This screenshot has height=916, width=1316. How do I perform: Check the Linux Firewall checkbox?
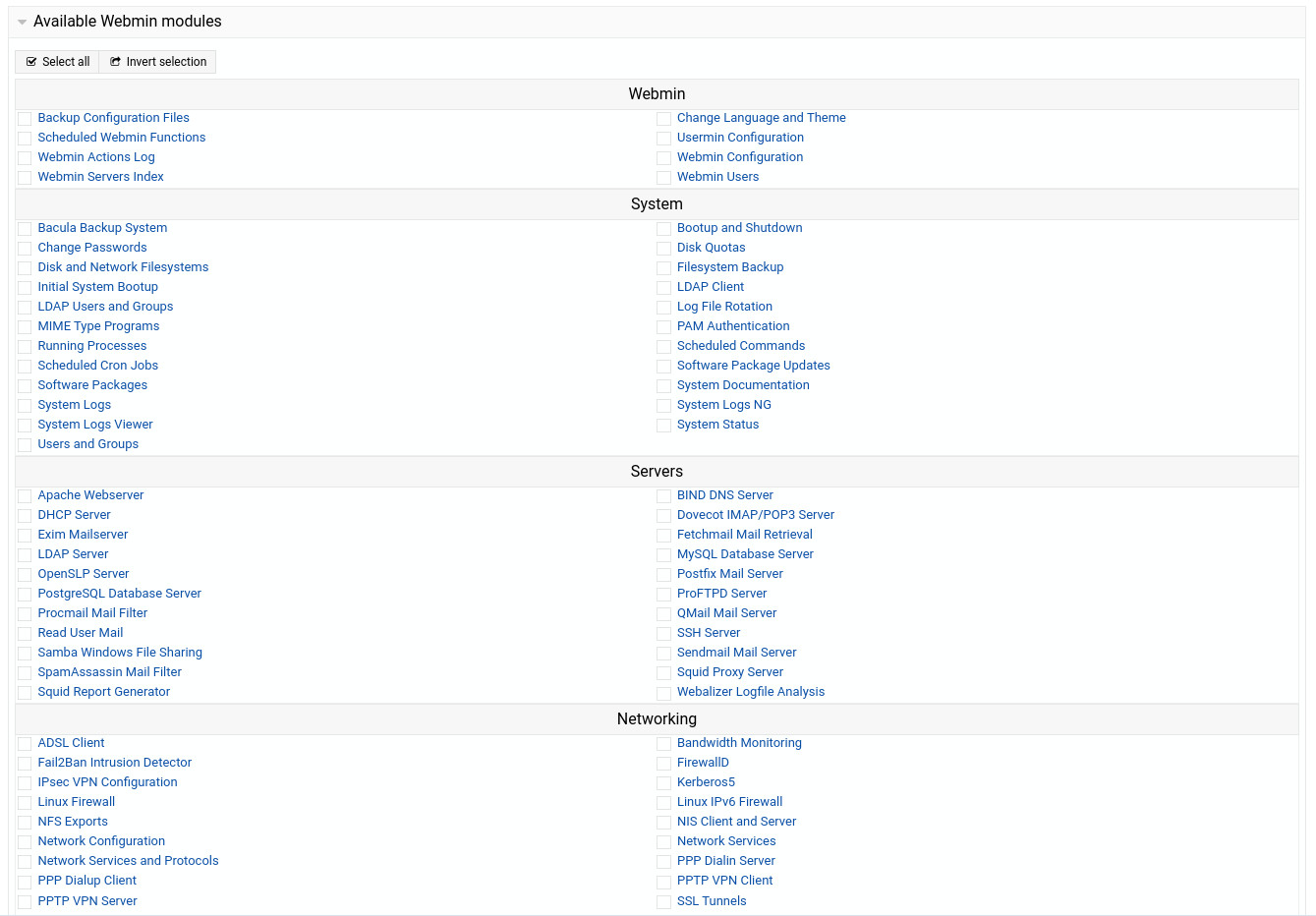click(25, 803)
